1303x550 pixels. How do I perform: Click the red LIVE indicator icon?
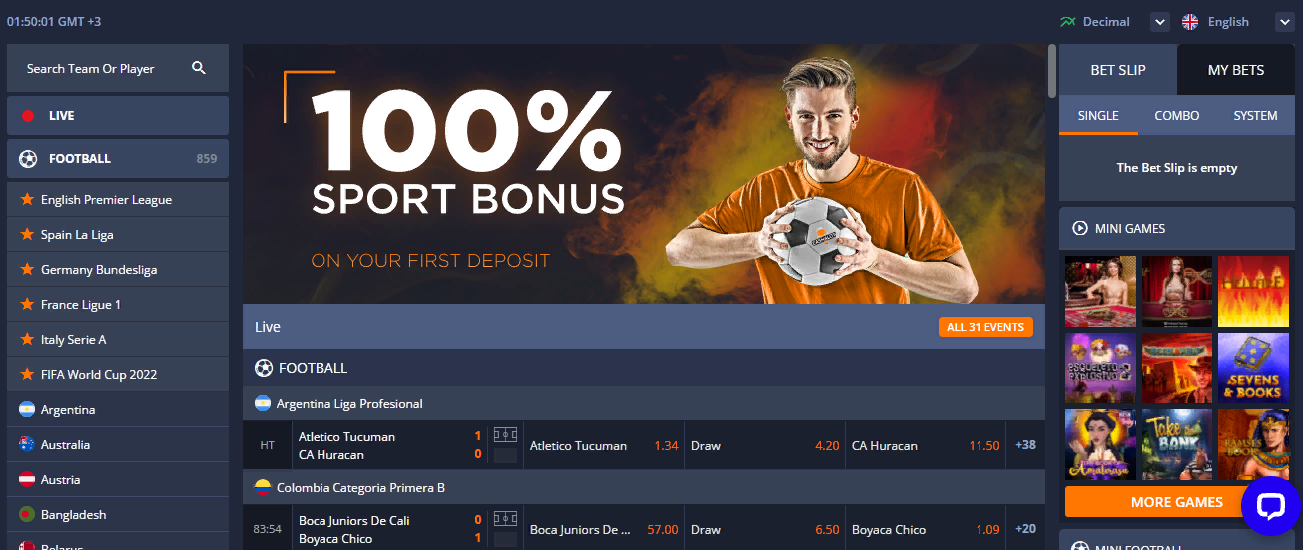pos(28,116)
